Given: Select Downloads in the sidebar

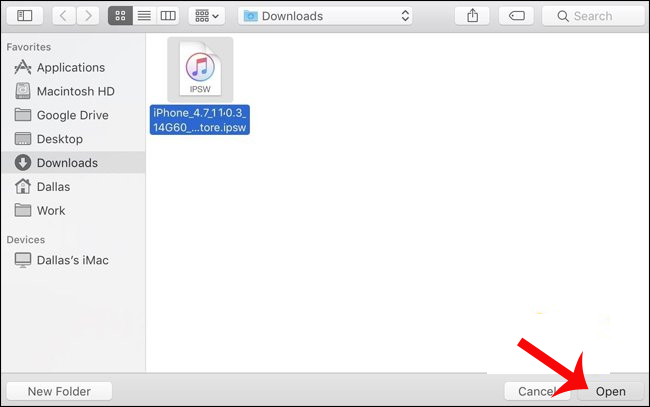Looking at the screenshot, I should pyautogui.click(x=73, y=162).
